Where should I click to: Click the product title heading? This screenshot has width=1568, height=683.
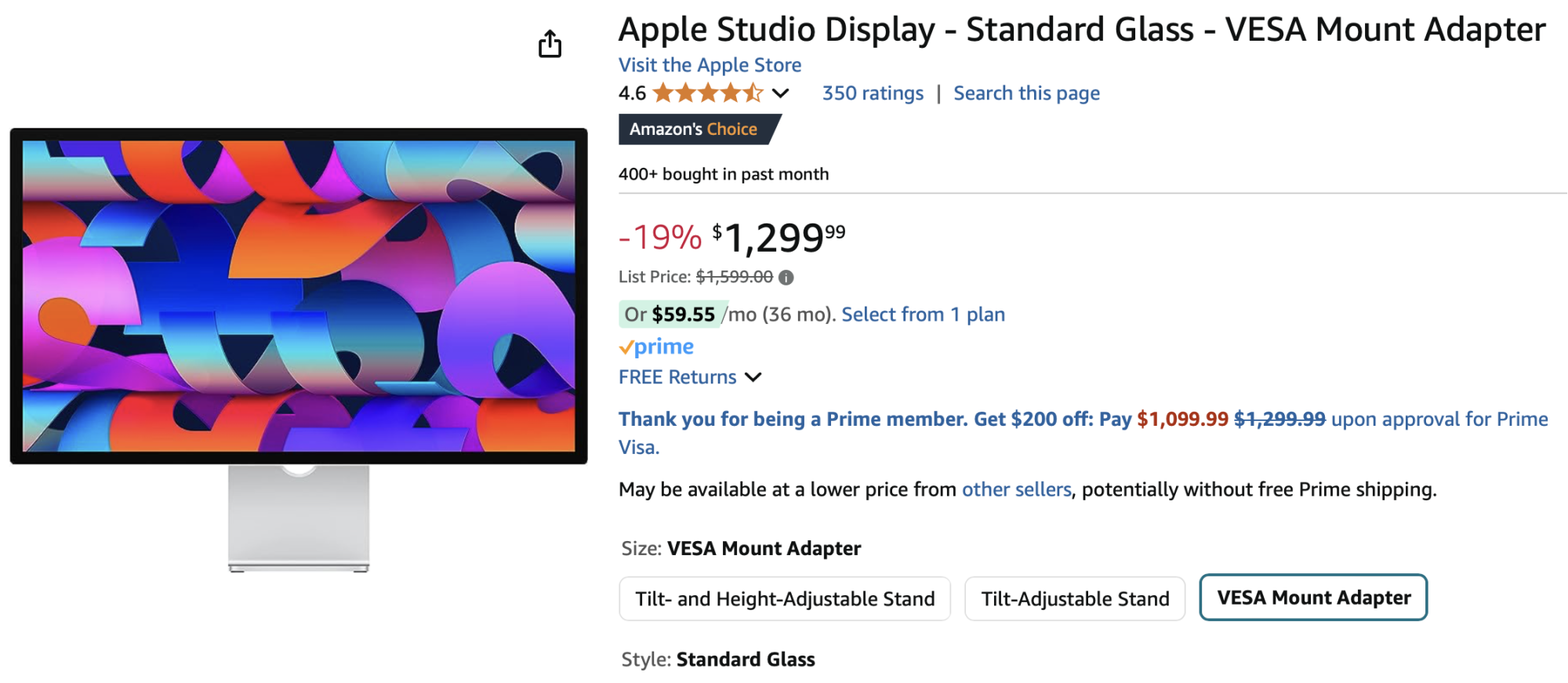(1080, 29)
